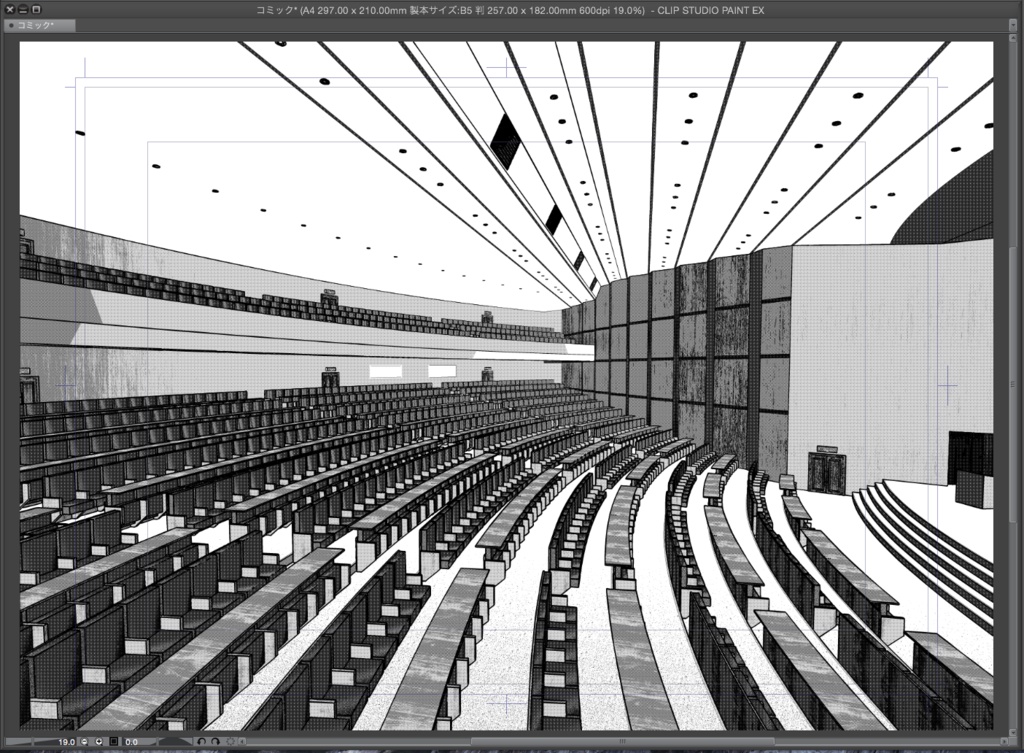
Task: Maximize the CLIP STUDIO PAINT window
Action: [x=37, y=9]
